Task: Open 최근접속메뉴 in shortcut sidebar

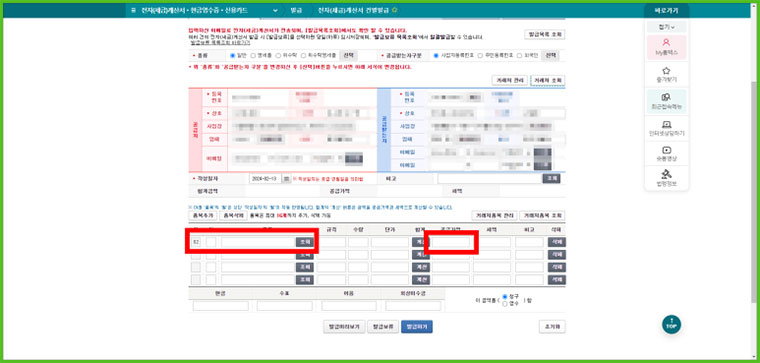Action: (x=666, y=101)
